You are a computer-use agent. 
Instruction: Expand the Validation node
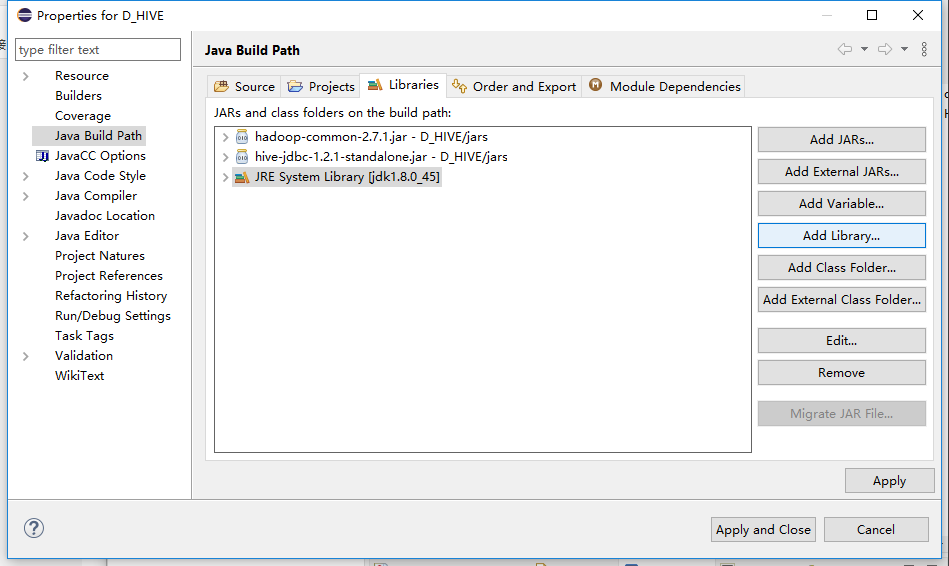[x=25, y=356]
